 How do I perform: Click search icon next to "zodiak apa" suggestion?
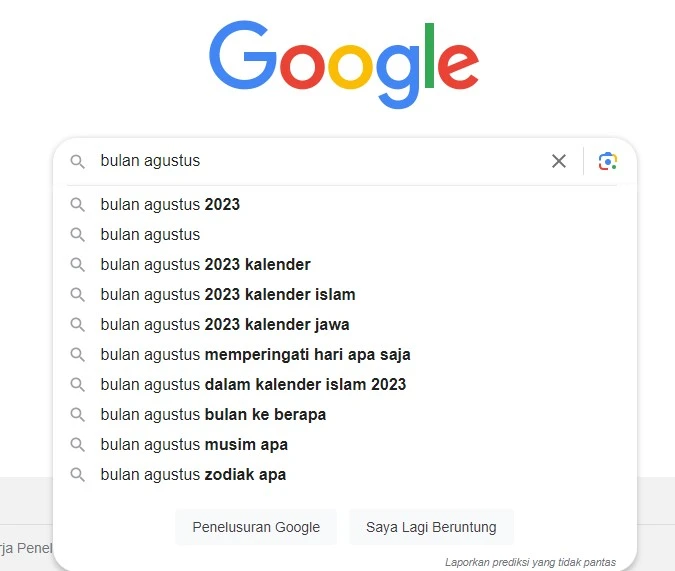pyautogui.click(x=77, y=475)
